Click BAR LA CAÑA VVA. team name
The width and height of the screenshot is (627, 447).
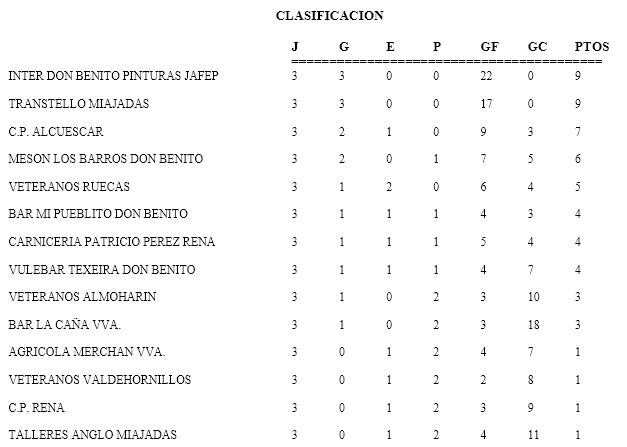(x=64, y=324)
